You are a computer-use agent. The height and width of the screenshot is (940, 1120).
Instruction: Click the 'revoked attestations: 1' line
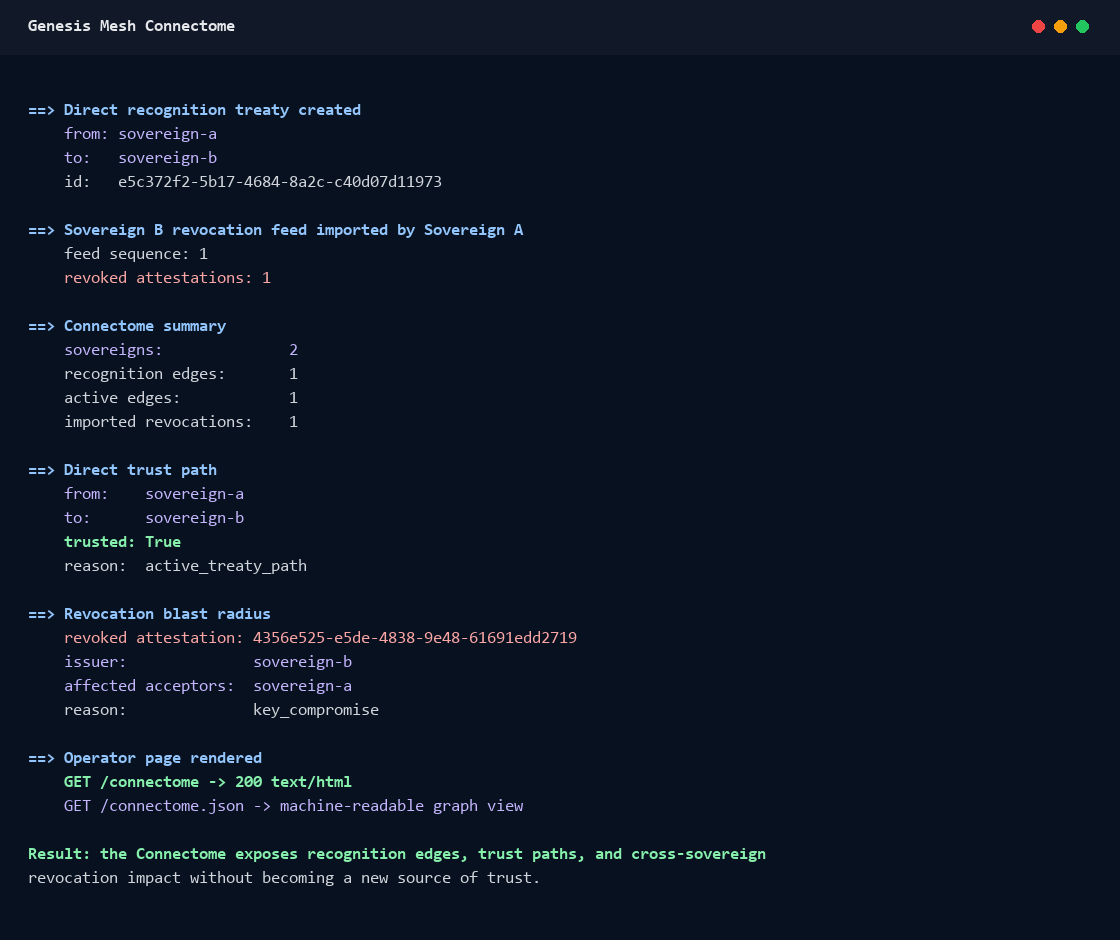167,278
